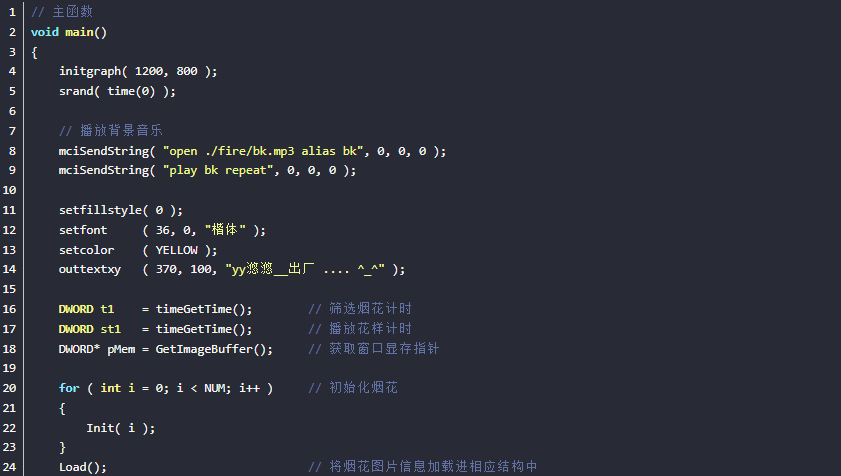The height and width of the screenshot is (476, 841).
Task: Click line number 14 in the gutter
Action: click(10, 269)
